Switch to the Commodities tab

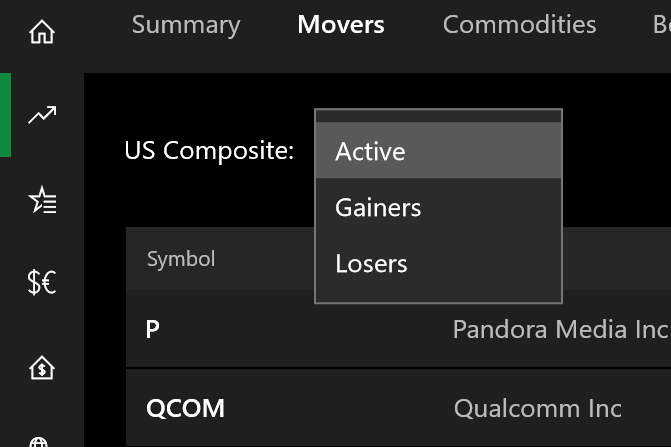(520, 25)
